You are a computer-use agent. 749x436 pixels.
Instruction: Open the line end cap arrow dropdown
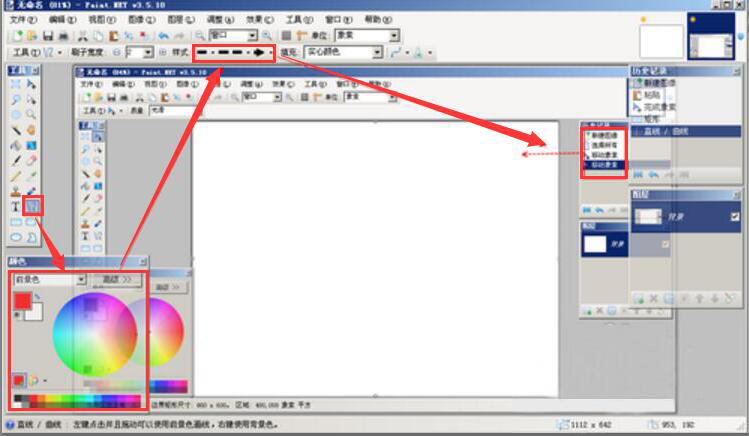[262, 53]
